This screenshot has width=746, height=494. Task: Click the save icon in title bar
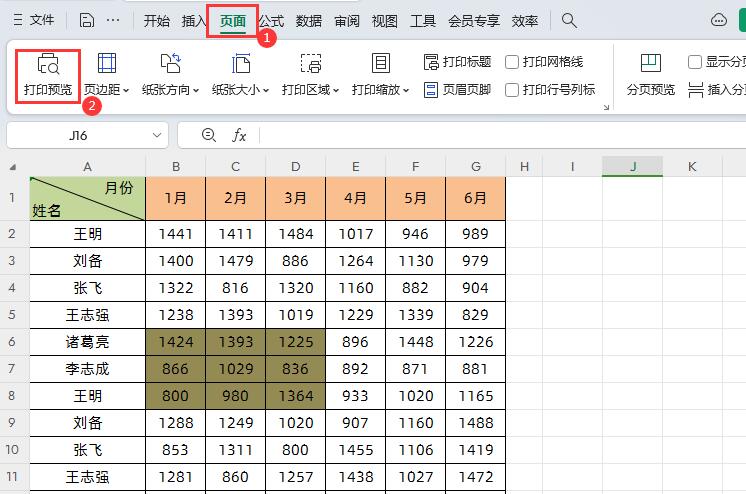(x=87, y=20)
